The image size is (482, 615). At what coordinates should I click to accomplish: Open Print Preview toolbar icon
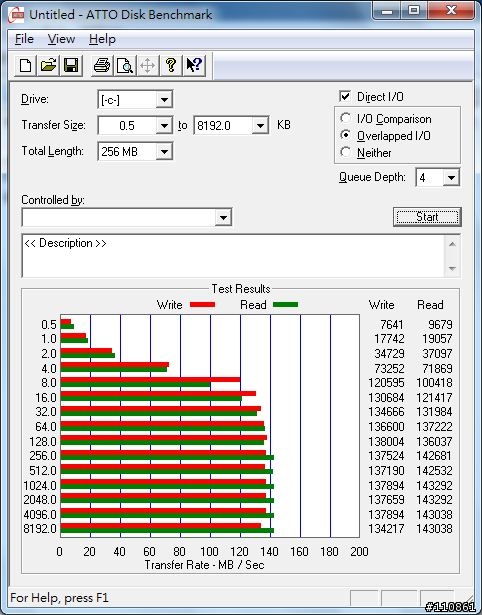(125, 65)
